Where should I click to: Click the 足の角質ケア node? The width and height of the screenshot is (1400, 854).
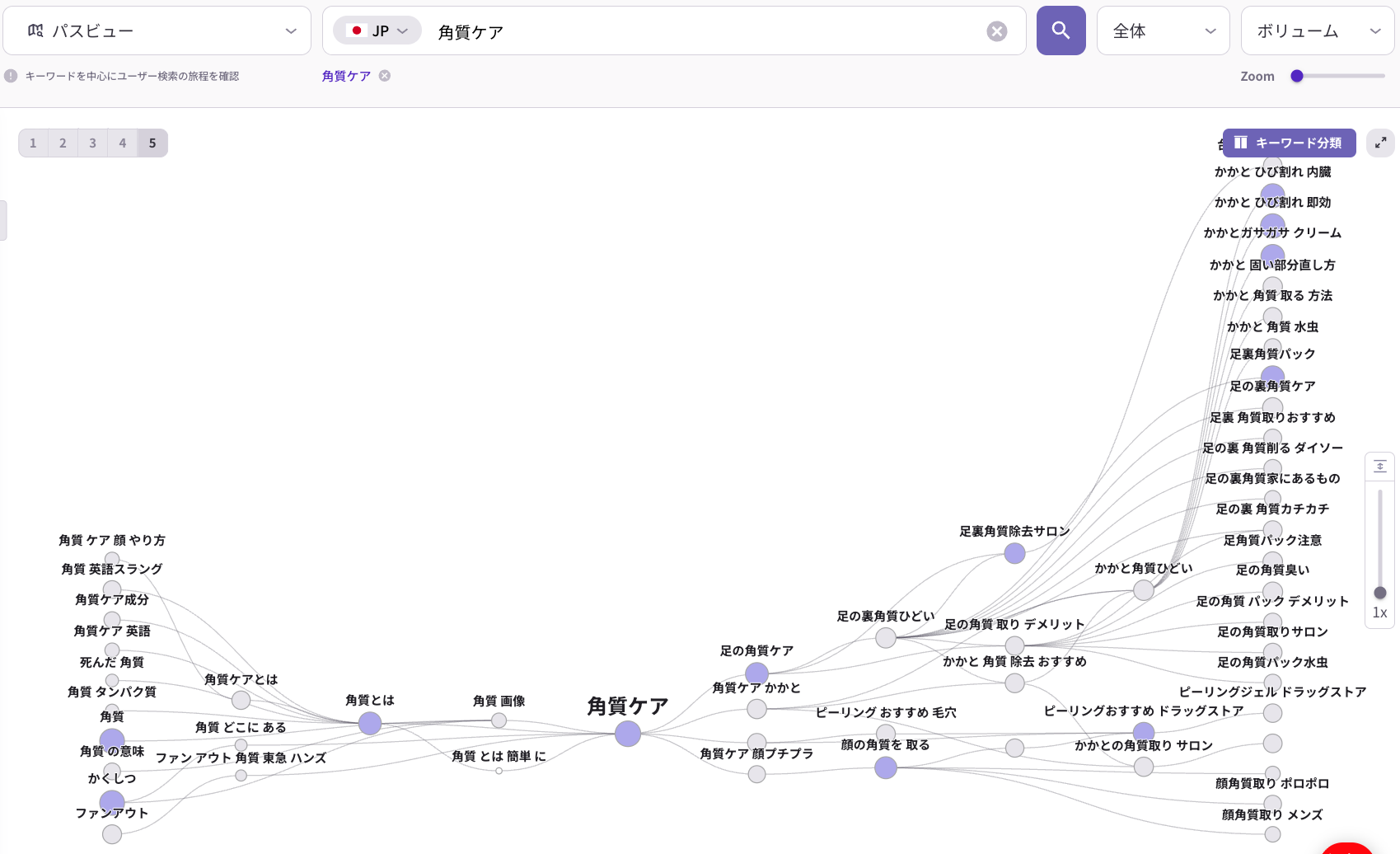tap(756, 673)
